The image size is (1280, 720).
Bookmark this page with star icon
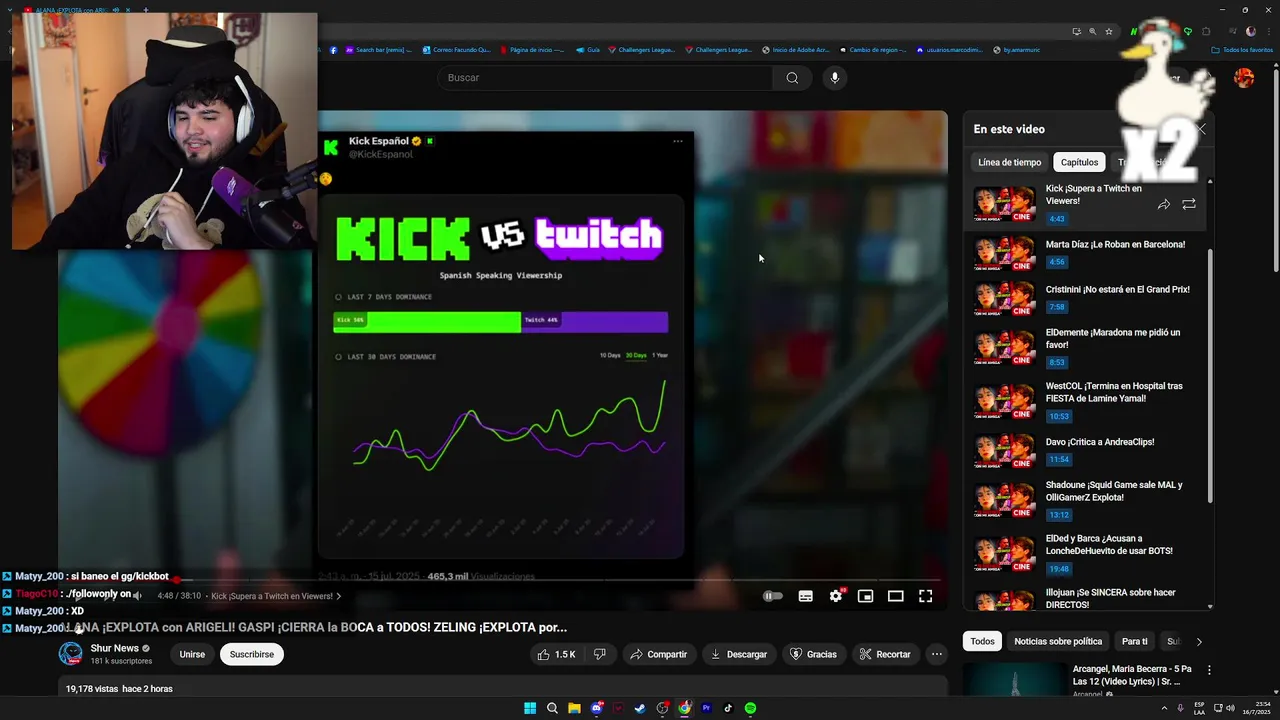tap(1109, 31)
